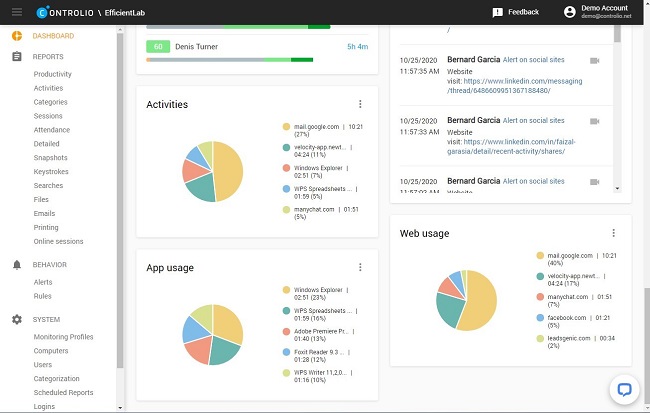Open the Online sessions report
650x413 pixels.
click(58, 241)
